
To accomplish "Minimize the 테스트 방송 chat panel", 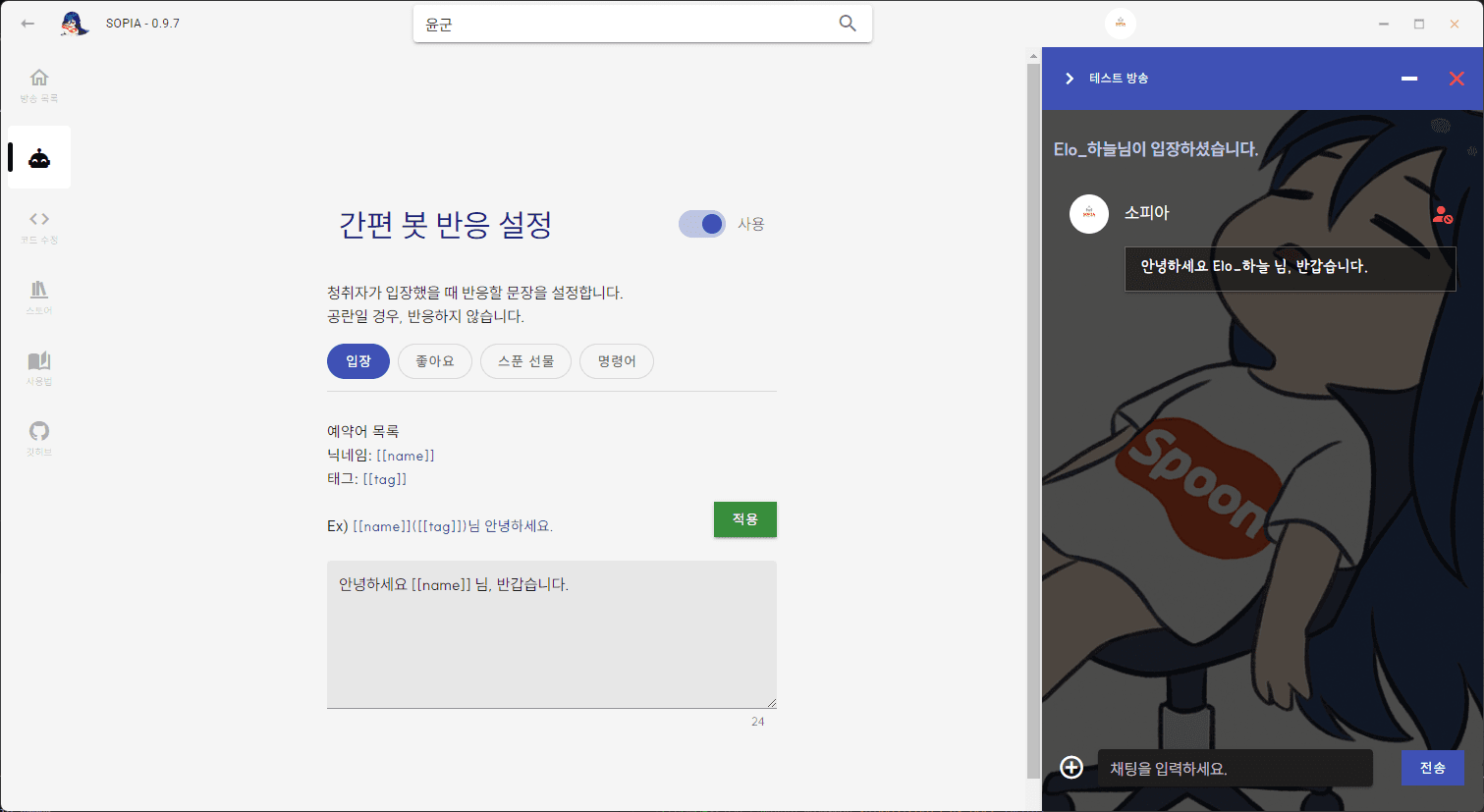I will (x=1409, y=79).
